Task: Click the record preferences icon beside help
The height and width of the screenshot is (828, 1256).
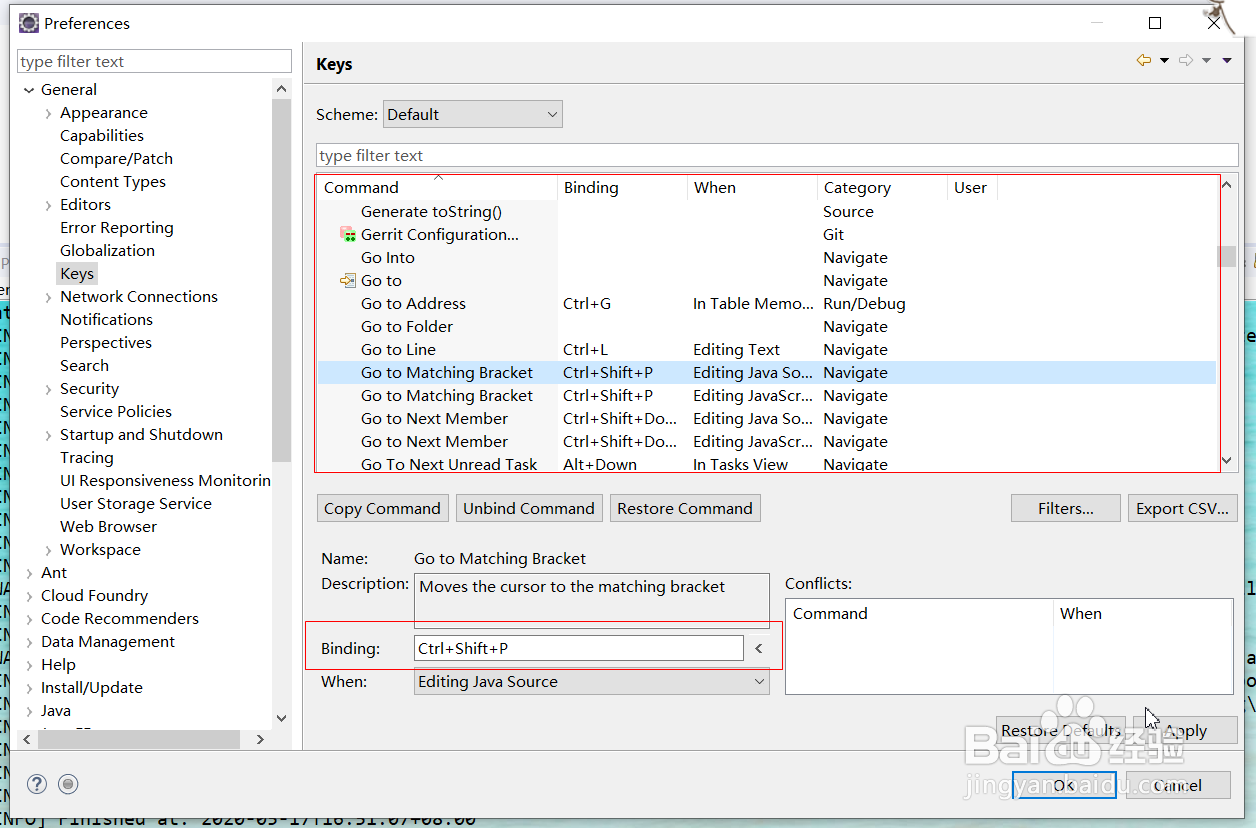Action: (x=68, y=784)
